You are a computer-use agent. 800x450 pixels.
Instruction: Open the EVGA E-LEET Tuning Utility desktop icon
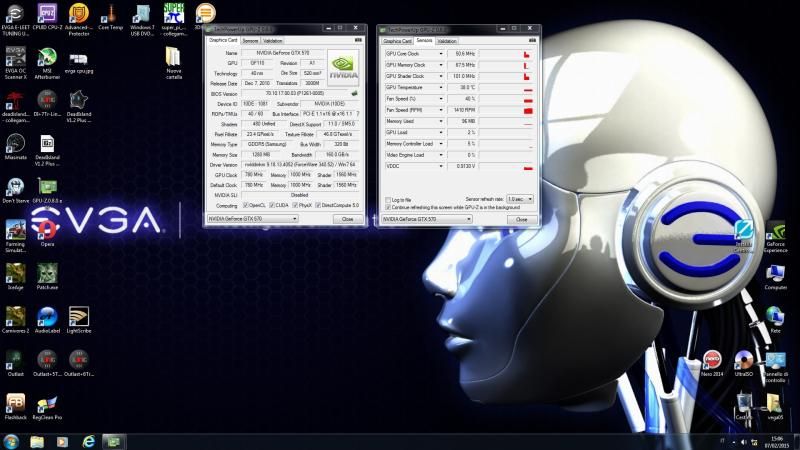[x=15, y=19]
